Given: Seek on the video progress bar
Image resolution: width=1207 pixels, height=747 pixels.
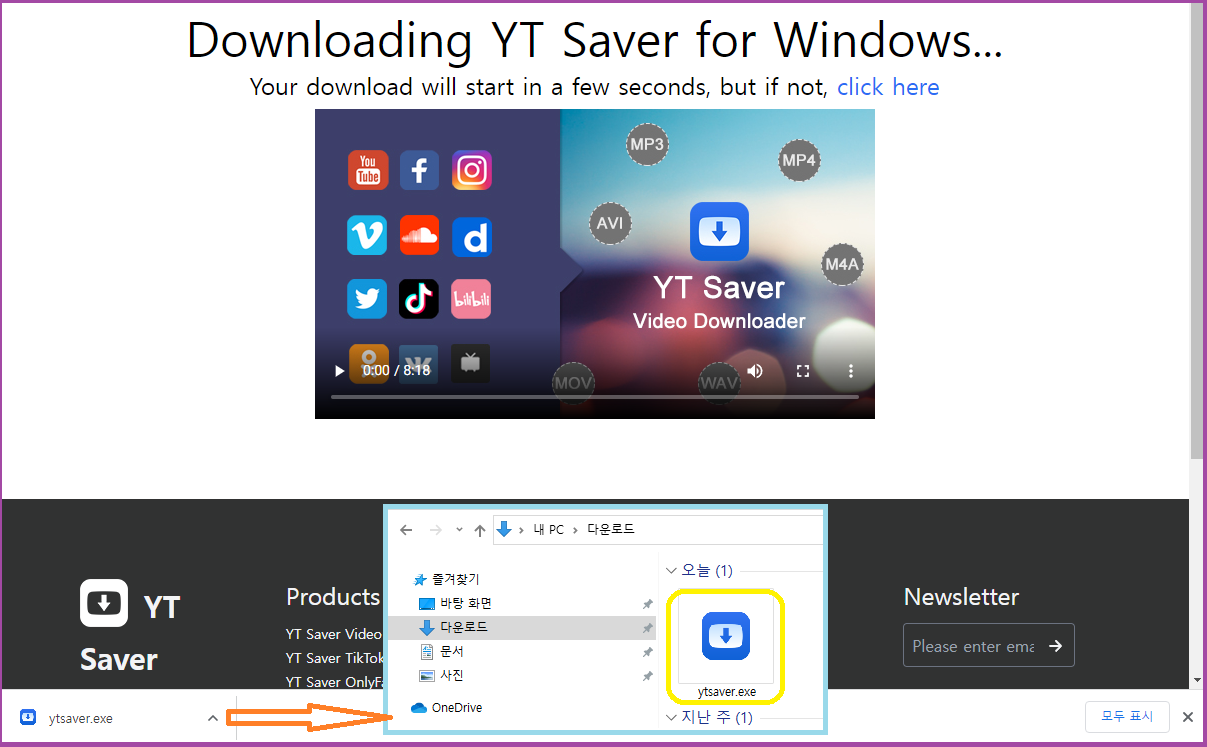Looking at the screenshot, I should pyautogui.click(x=595, y=397).
